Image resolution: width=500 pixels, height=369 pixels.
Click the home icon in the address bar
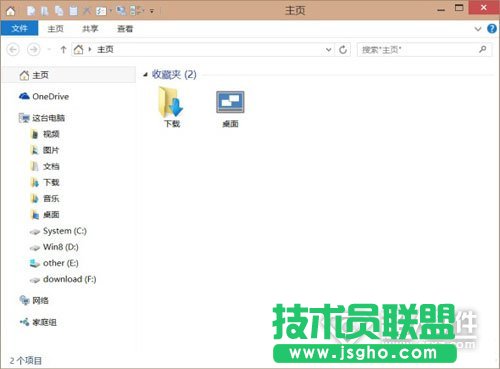tap(79, 50)
